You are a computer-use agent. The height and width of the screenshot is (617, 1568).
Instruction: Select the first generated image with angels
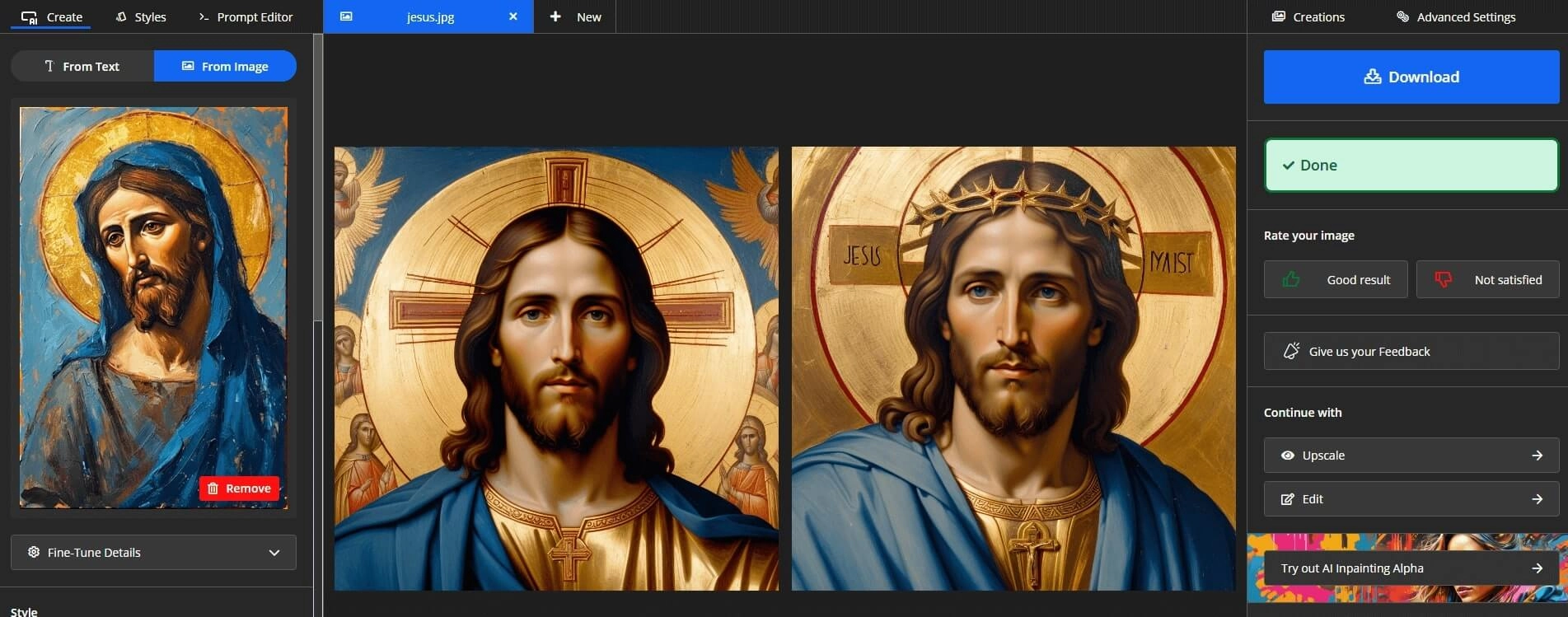pyautogui.click(x=556, y=368)
